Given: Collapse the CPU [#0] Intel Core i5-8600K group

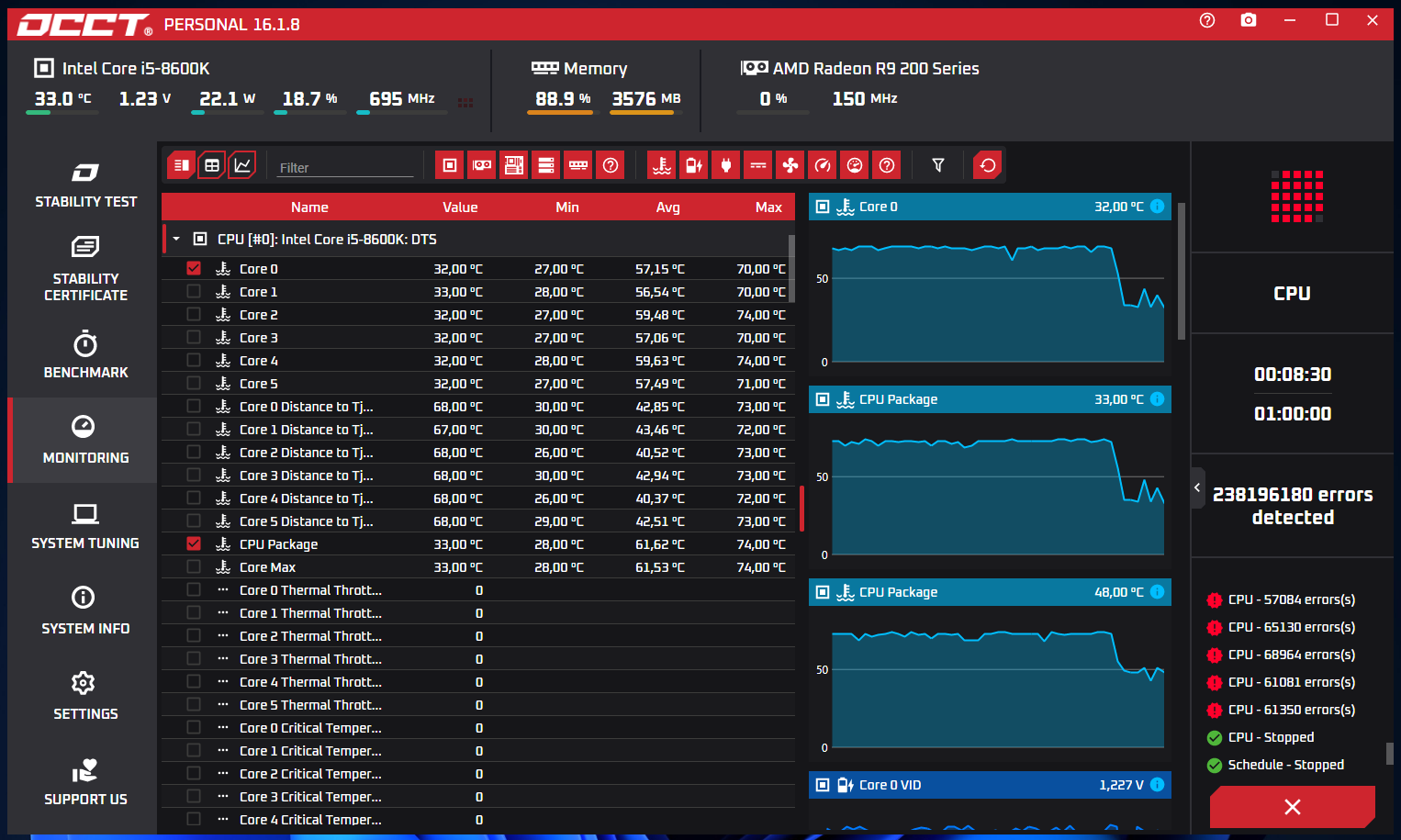Looking at the screenshot, I should (176, 240).
